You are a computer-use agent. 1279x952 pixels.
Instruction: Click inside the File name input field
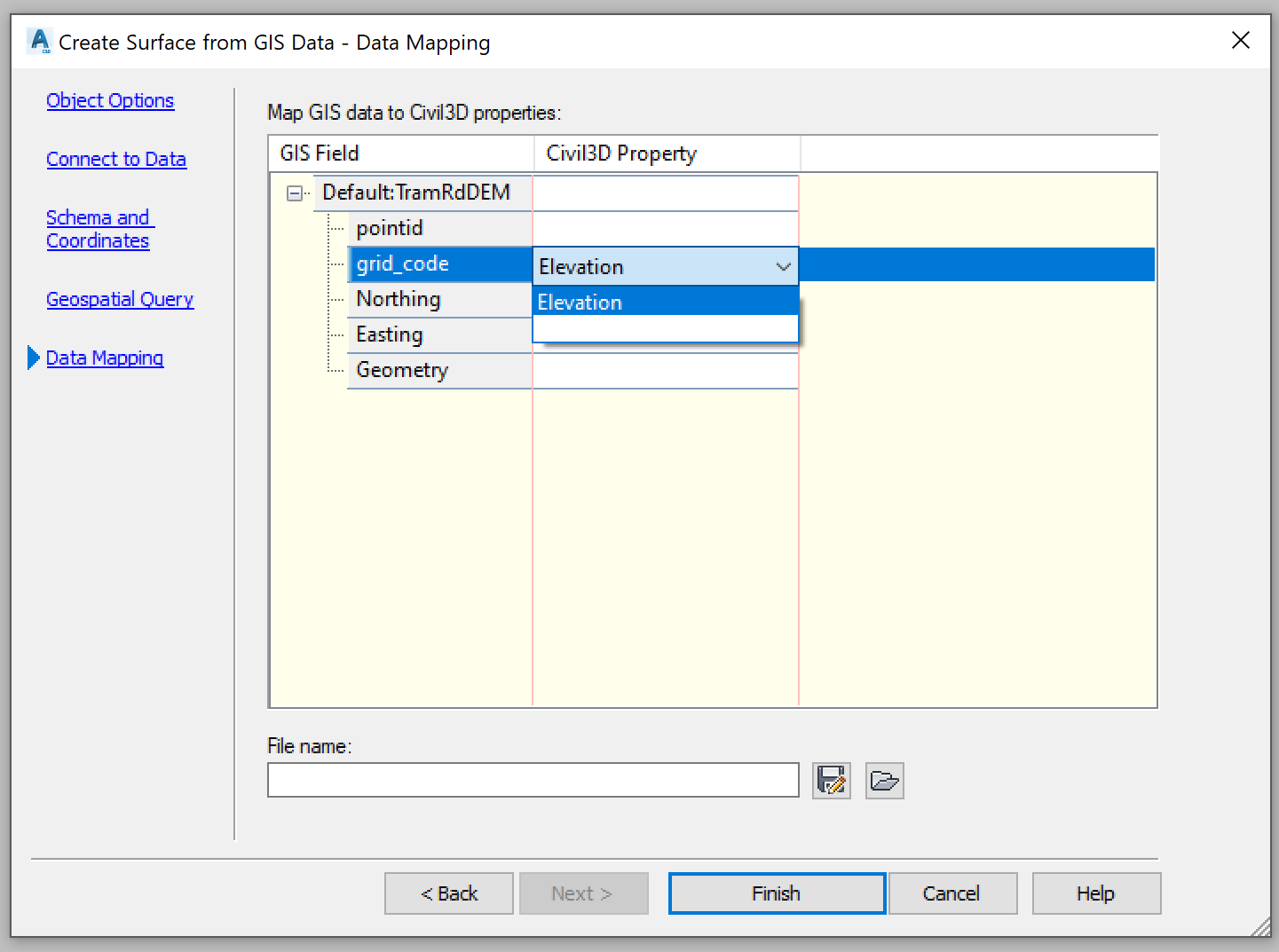point(533,780)
